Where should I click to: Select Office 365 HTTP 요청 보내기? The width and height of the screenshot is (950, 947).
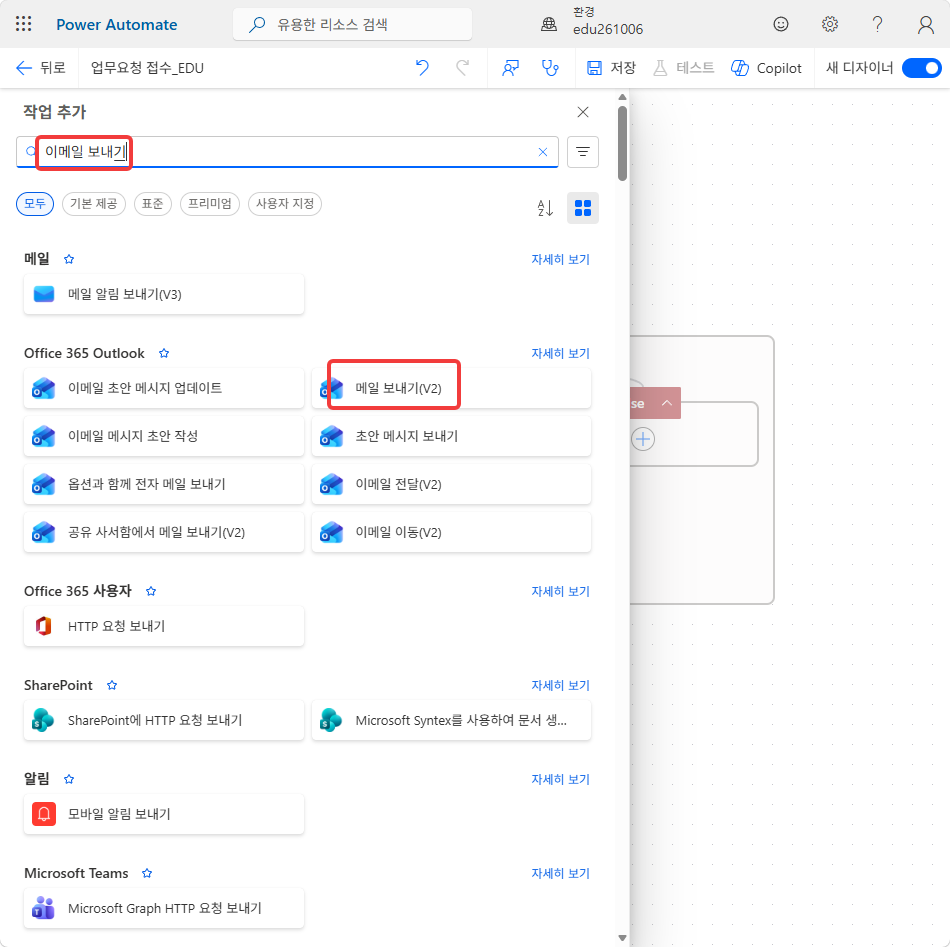164,626
